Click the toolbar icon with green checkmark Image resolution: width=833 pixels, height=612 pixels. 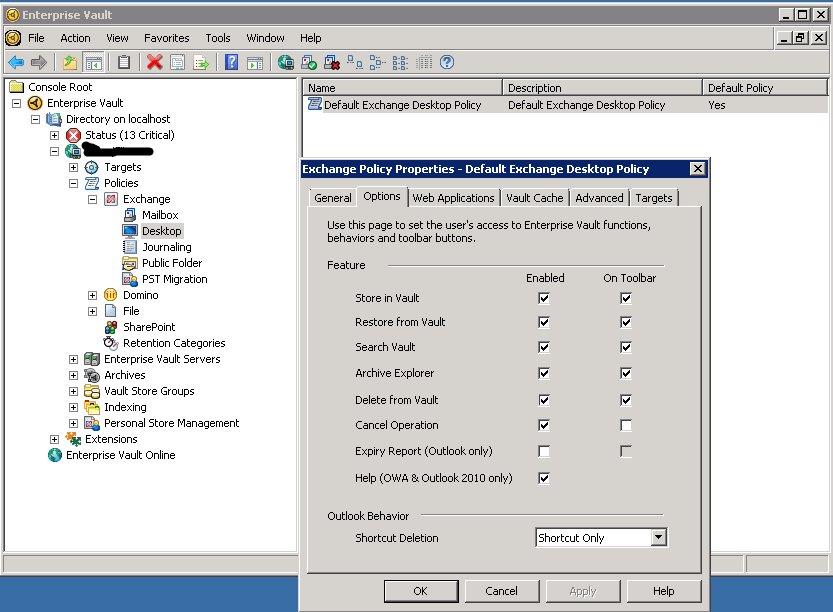click(309, 63)
